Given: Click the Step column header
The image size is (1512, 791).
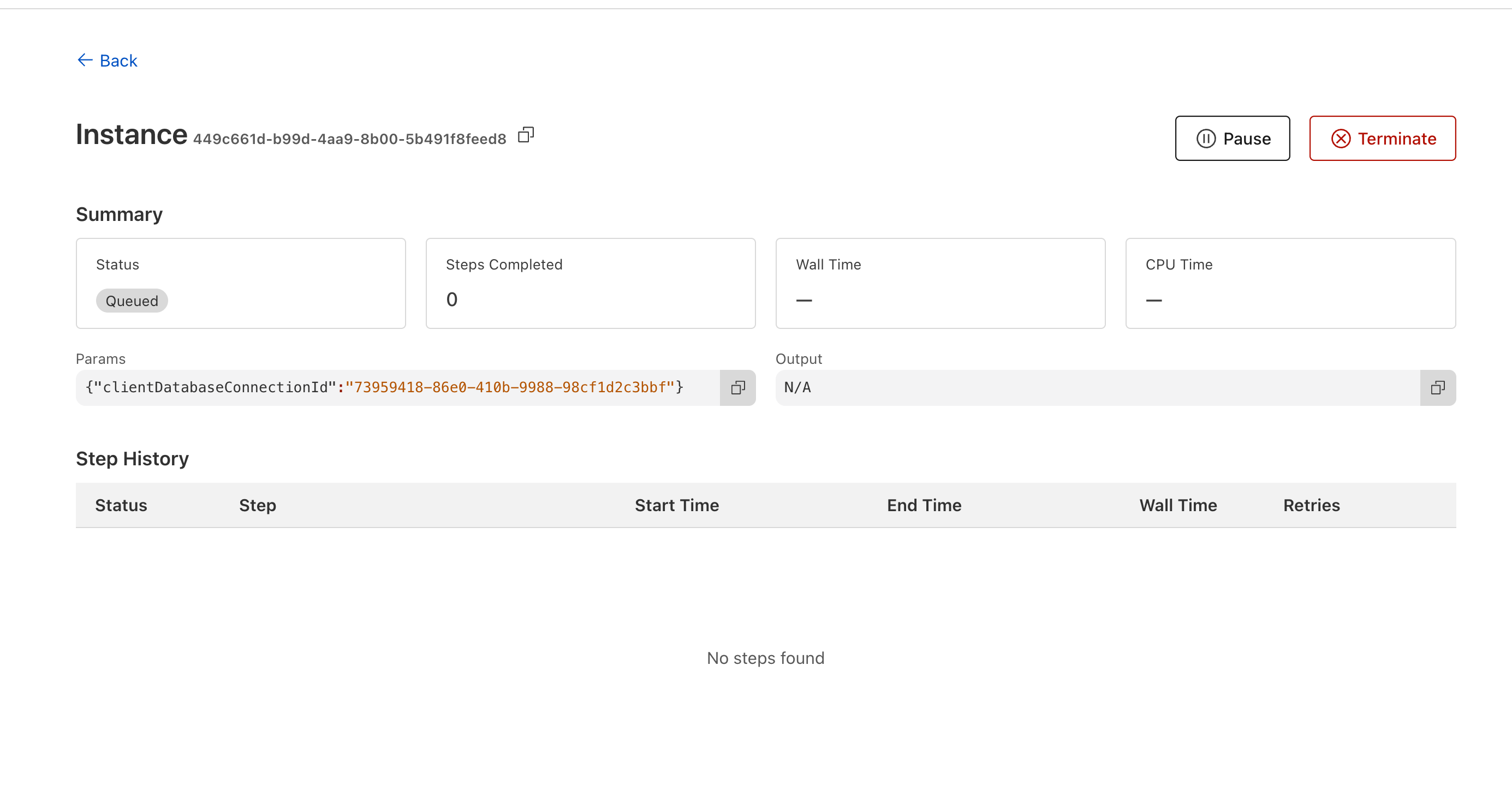Looking at the screenshot, I should [x=257, y=505].
